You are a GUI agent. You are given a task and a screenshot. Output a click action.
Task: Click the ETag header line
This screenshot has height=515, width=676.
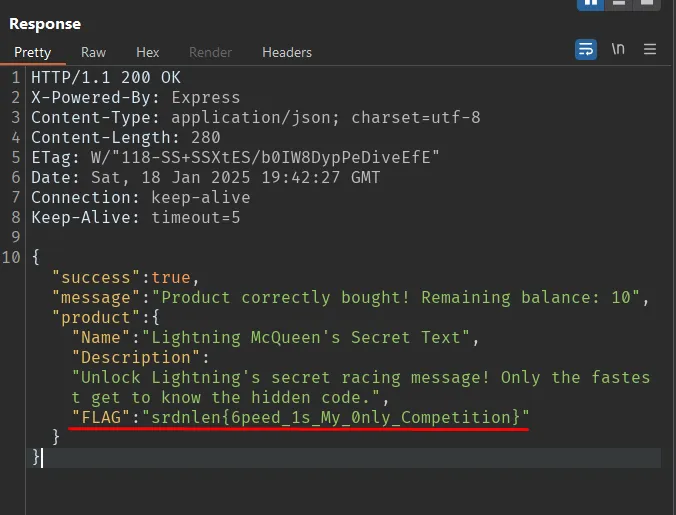[235, 157]
